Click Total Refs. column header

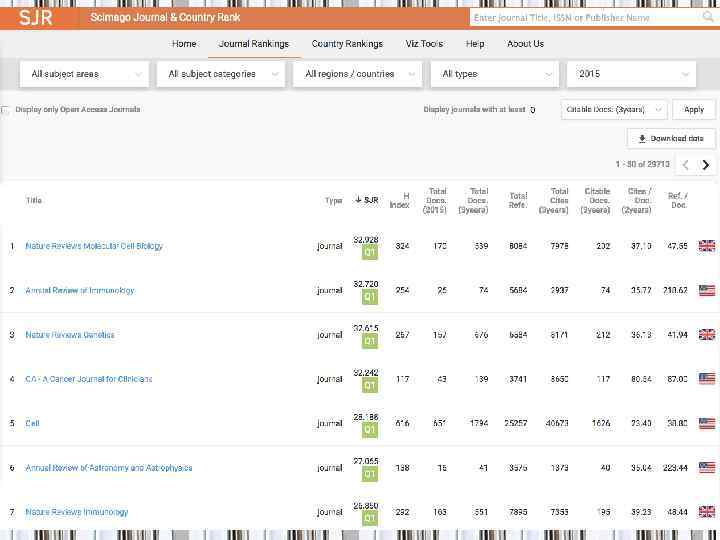[518, 200]
